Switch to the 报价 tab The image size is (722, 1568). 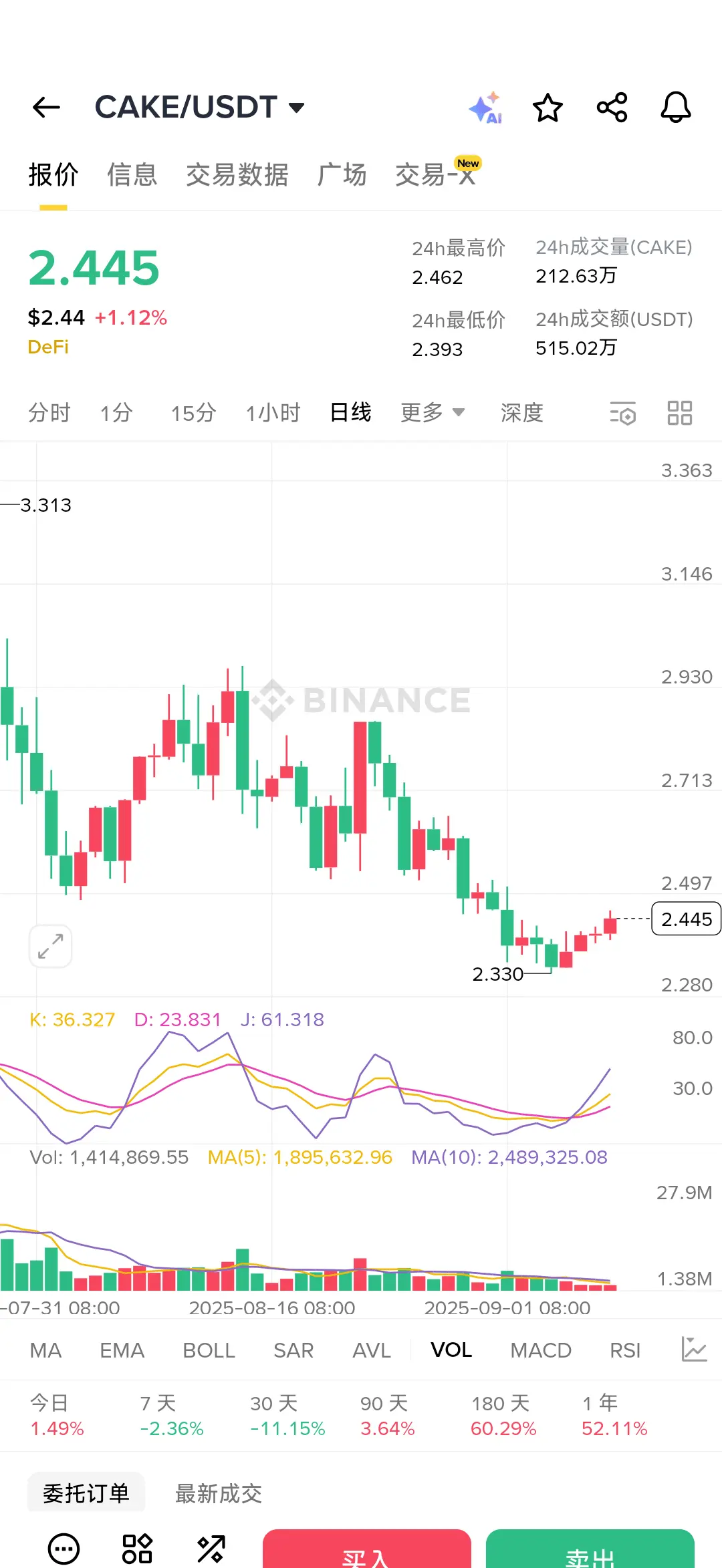coord(53,175)
